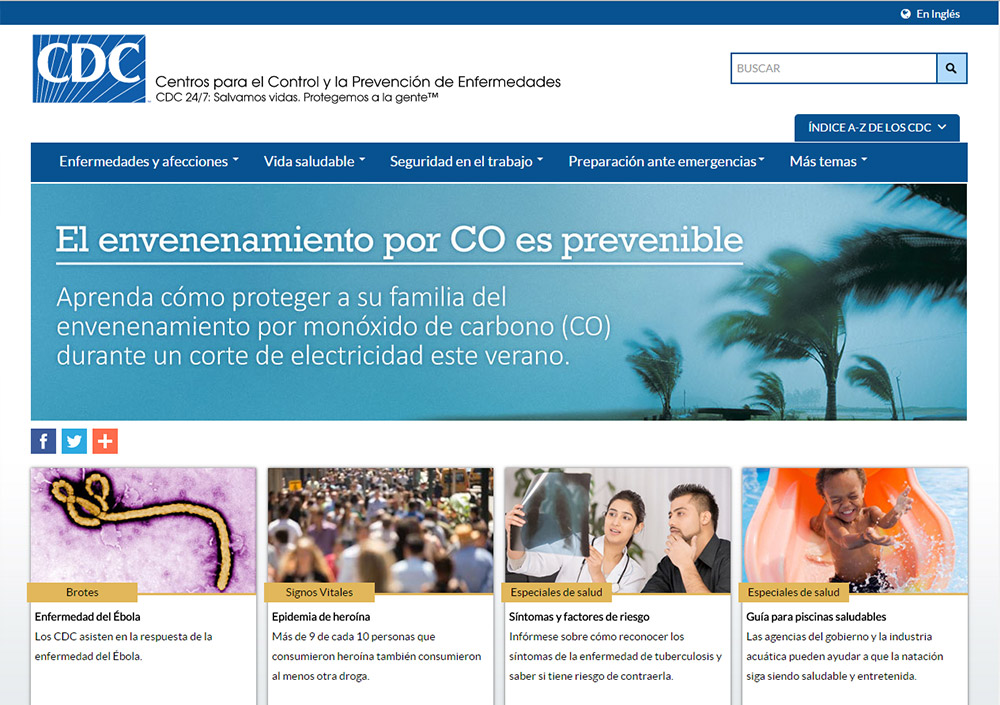Share on Facebook icon
The image size is (1000, 705).
coord(43,441)
